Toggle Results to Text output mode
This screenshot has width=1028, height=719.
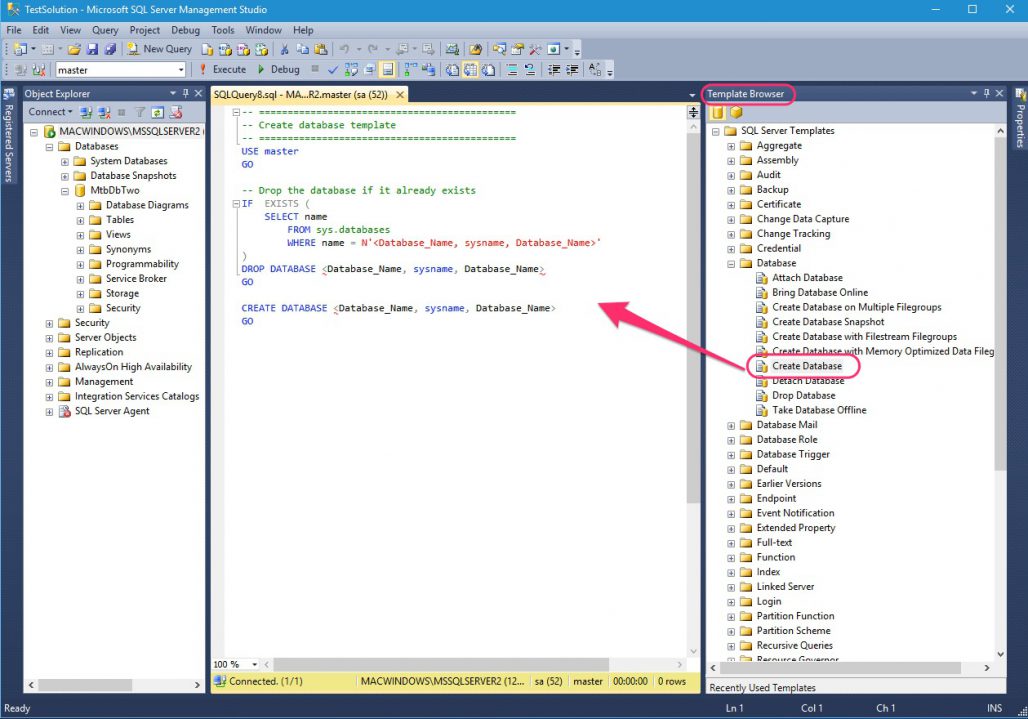[452, 69]
